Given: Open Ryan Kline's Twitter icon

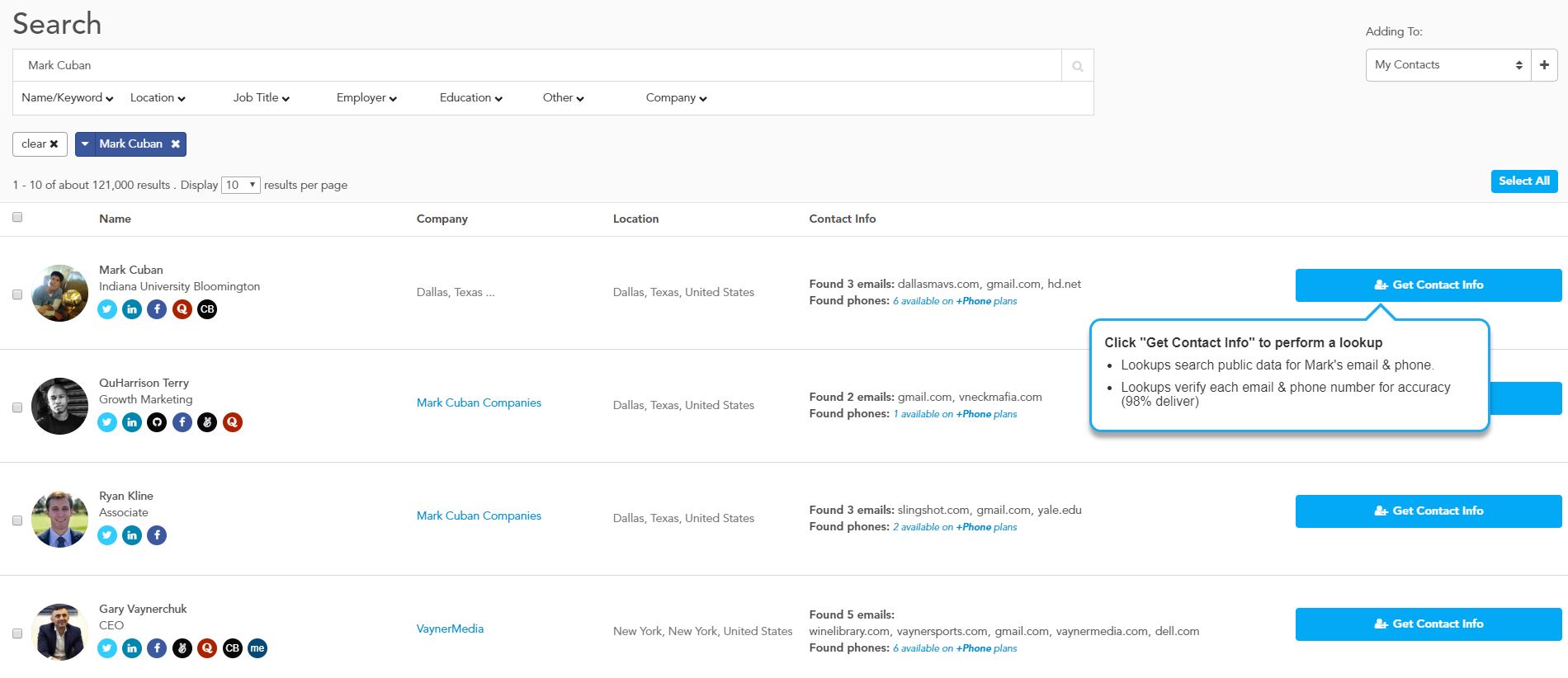Looking at the screenshot, I should [x=107, y=535].
